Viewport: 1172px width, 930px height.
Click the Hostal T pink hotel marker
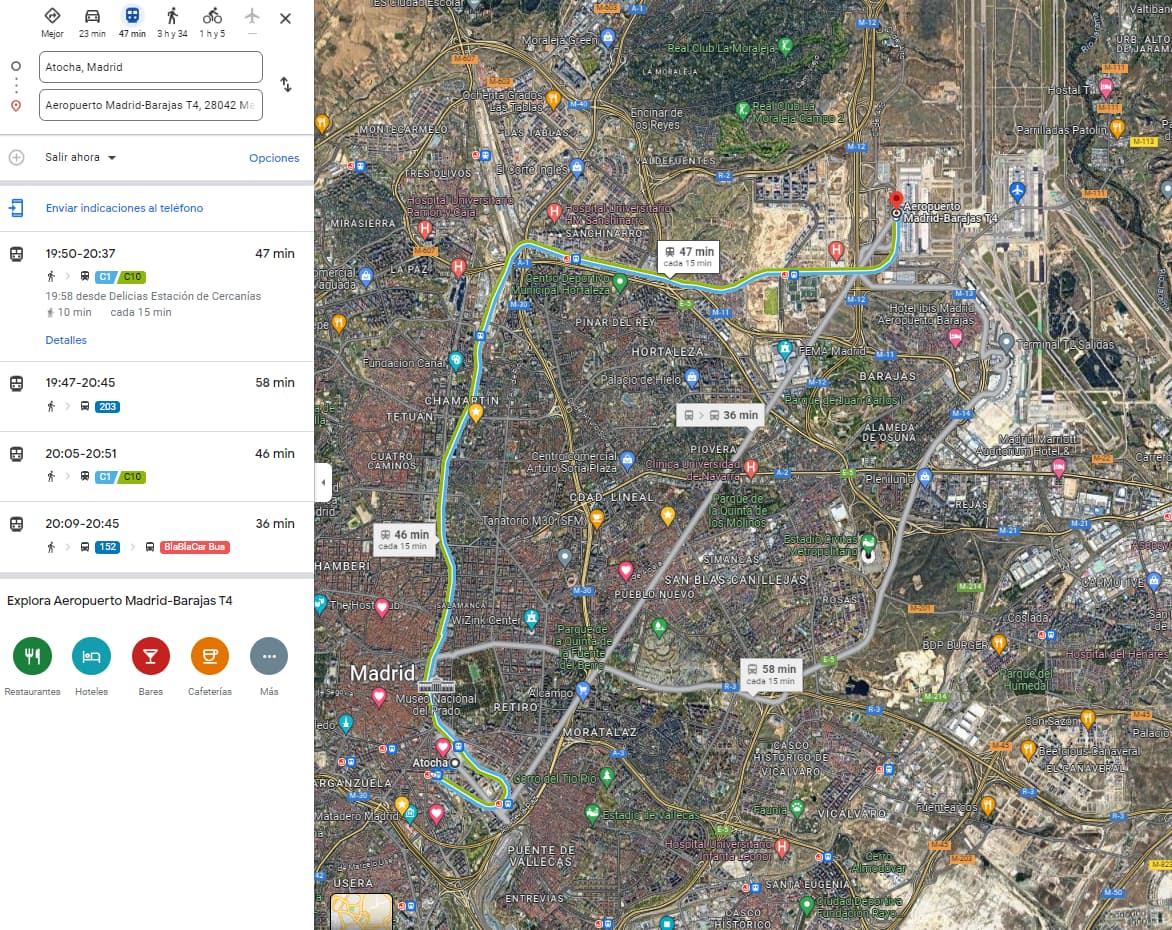pyautogui.click(x=1106, y=88)
